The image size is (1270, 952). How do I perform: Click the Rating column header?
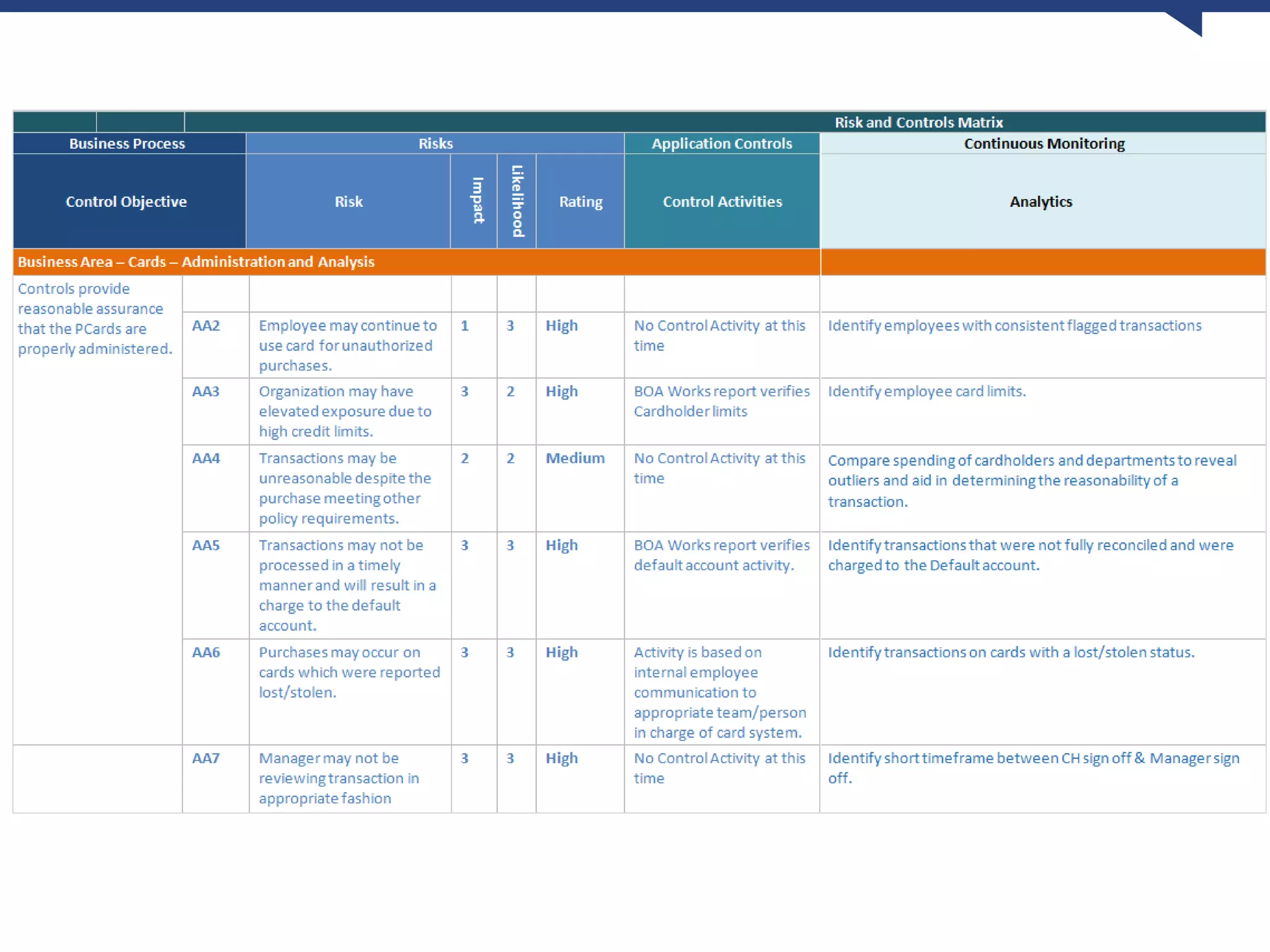580,201
